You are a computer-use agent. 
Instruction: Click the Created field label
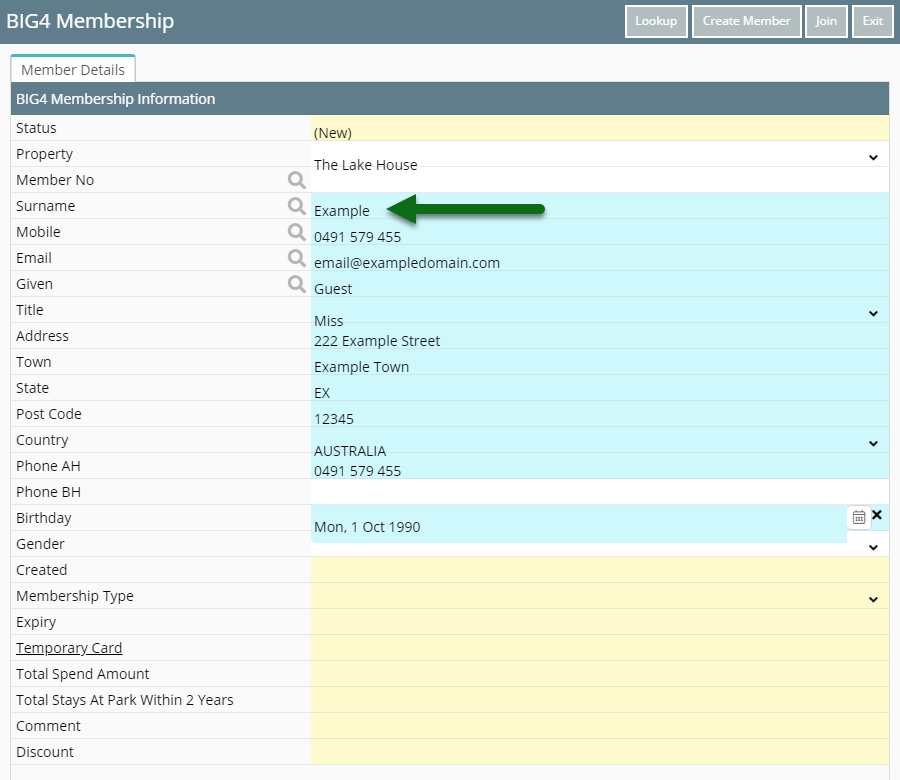(x=41, y=570)
